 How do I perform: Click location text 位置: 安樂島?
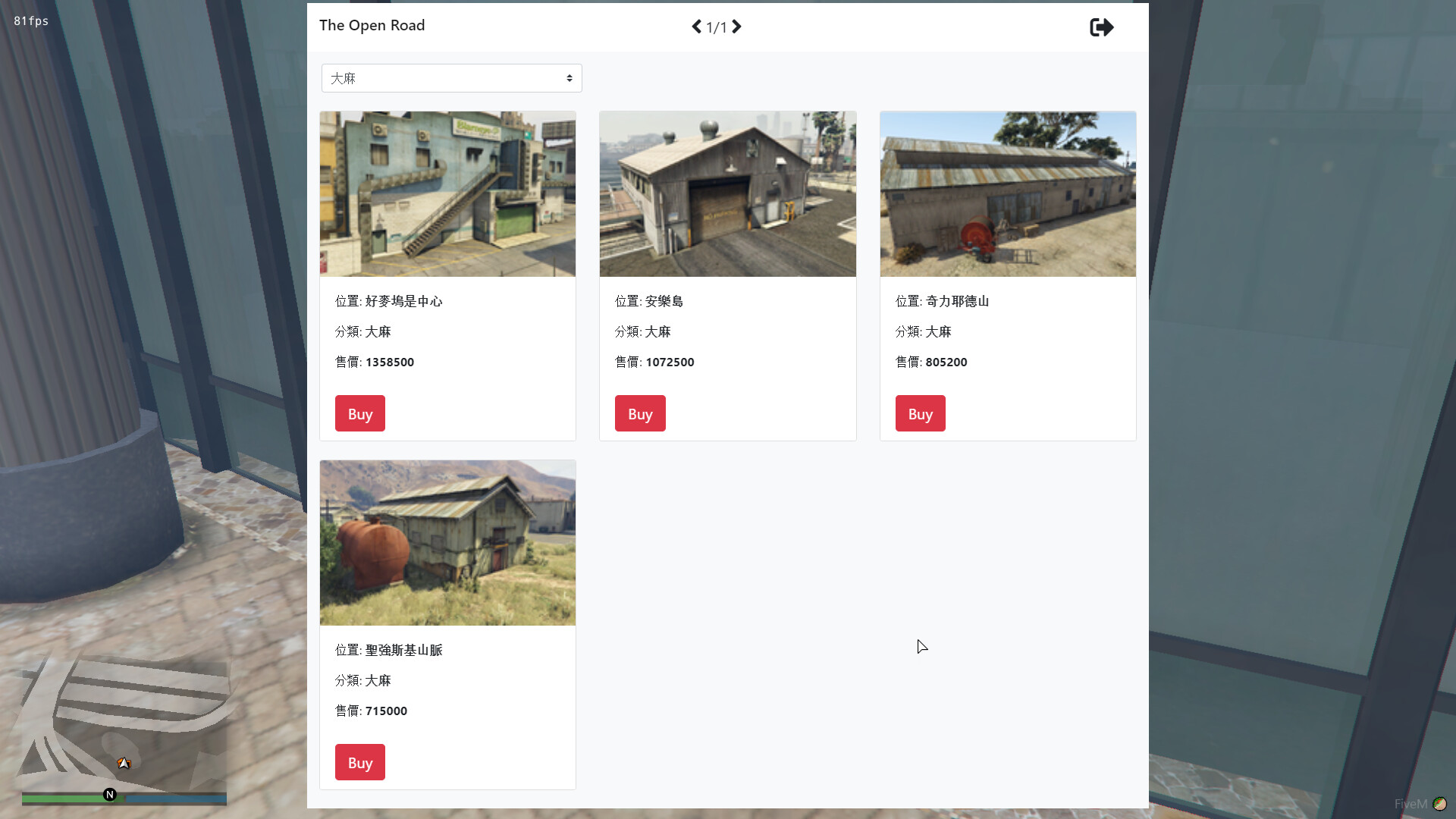tap(649, 301)
